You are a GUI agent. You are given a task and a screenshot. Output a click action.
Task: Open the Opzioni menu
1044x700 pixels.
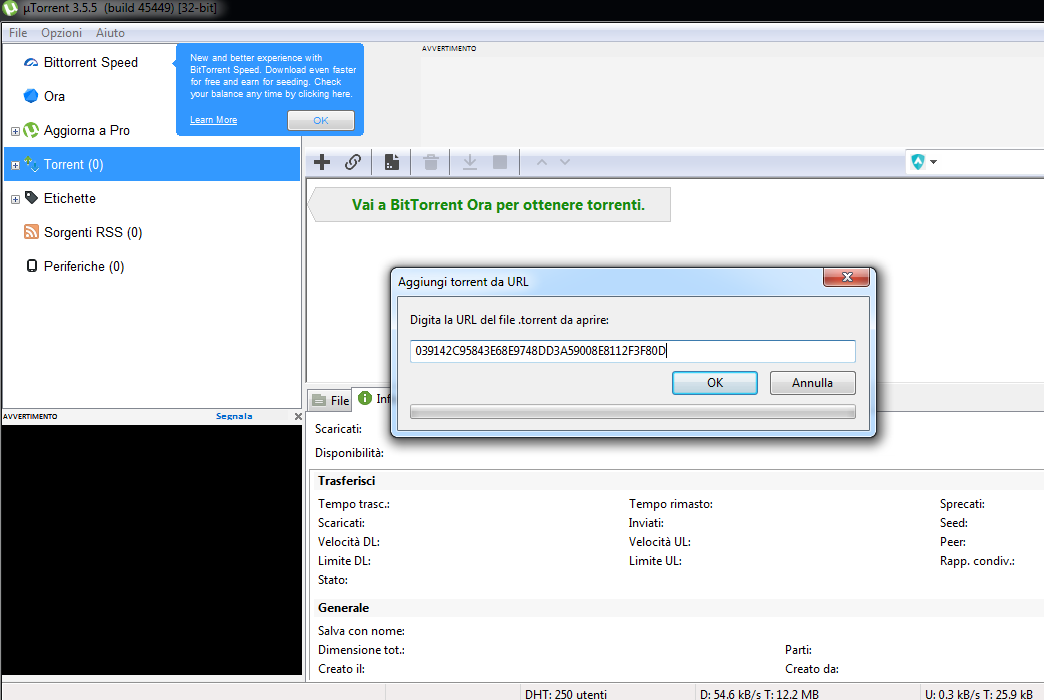click(61, 33)
